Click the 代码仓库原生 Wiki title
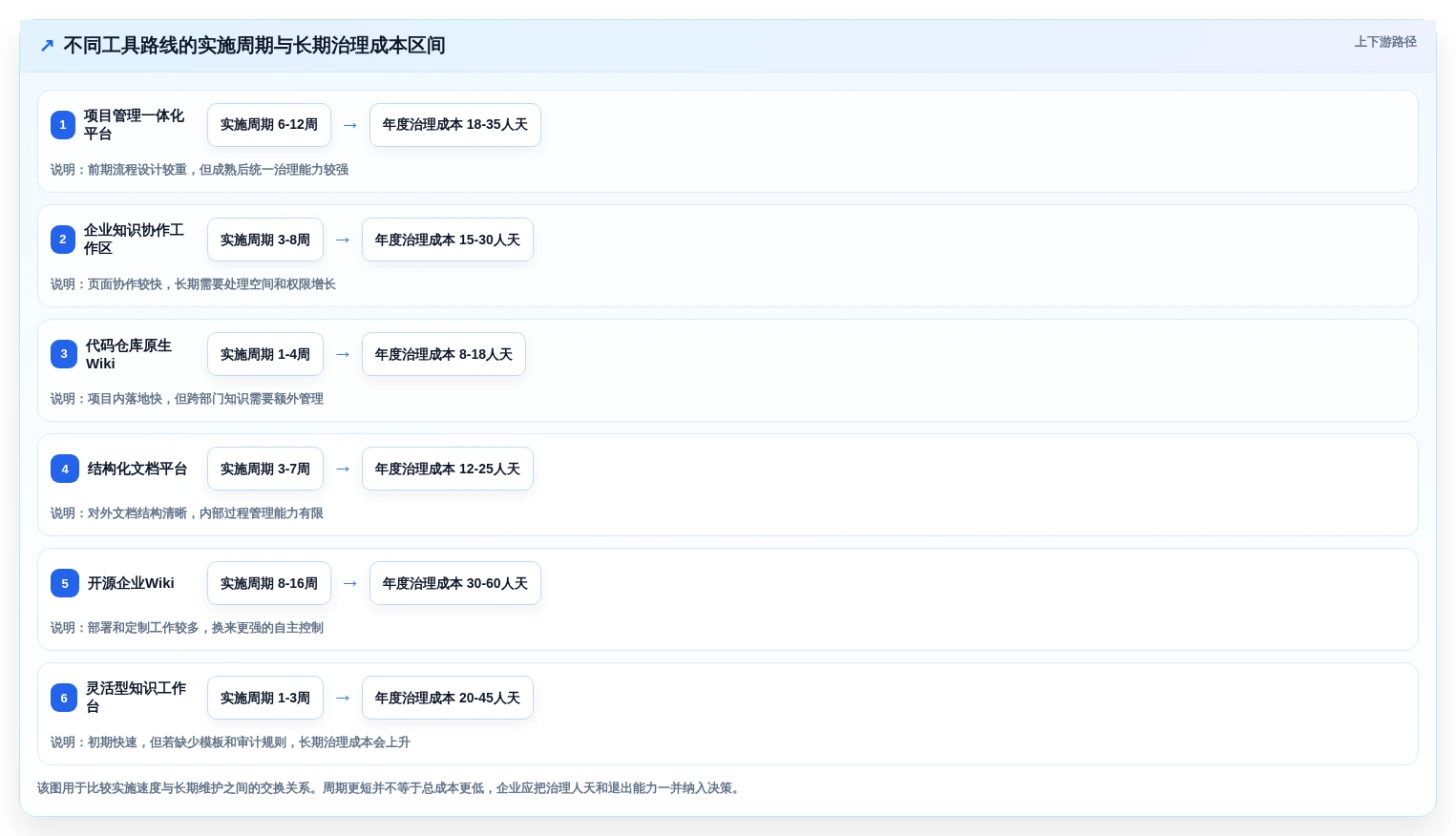The image size is (1456, 836). click(x=129, y=354)
